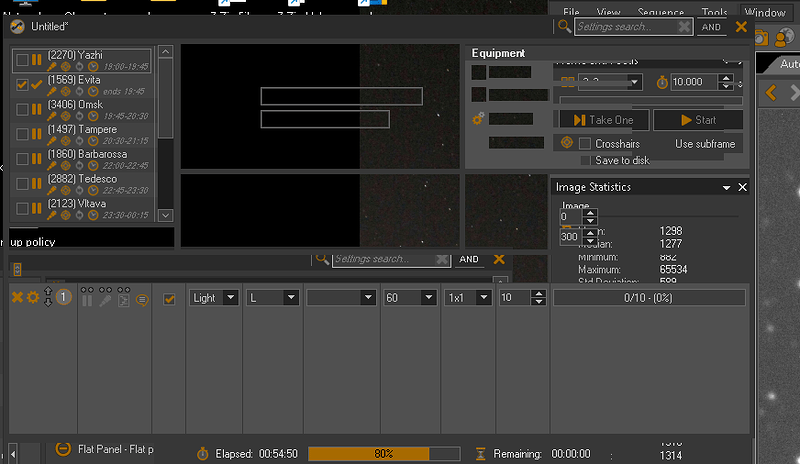Image resolution: width=800 pixels, height=464 pixels.
Task: Click the clock schedule icon for (1497) Tampere
Action: point(93,141)
